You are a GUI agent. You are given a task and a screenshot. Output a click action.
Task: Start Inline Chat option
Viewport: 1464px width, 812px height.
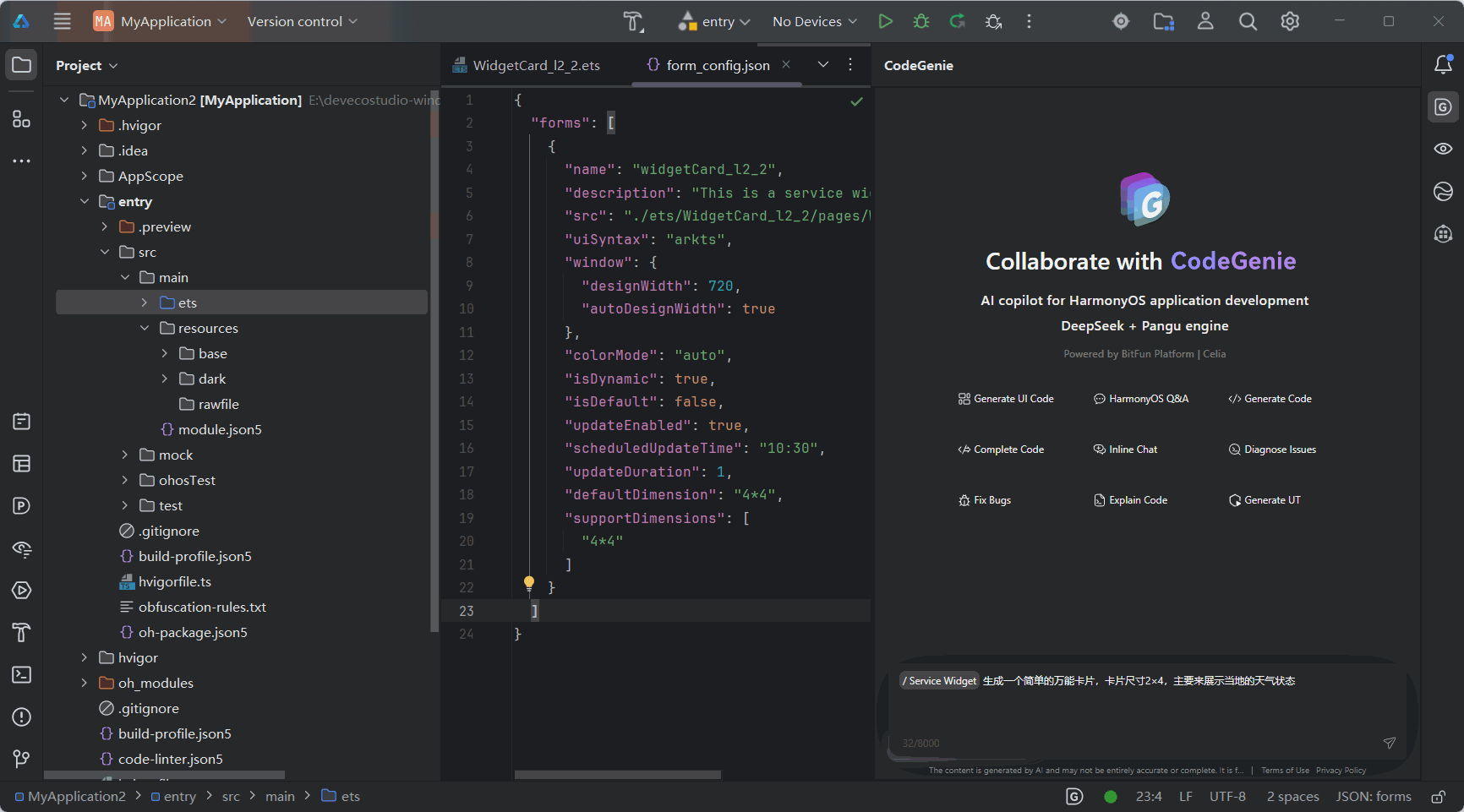pos(1125,450)
